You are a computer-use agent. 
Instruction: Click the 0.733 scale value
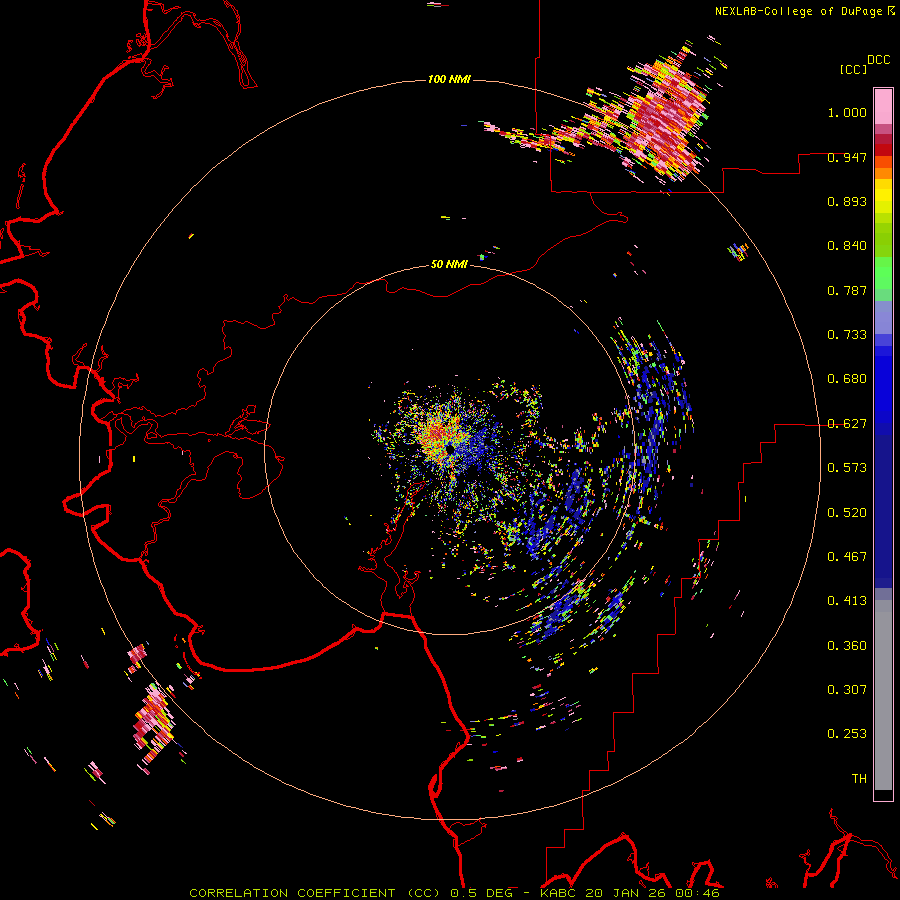(847, 335)
